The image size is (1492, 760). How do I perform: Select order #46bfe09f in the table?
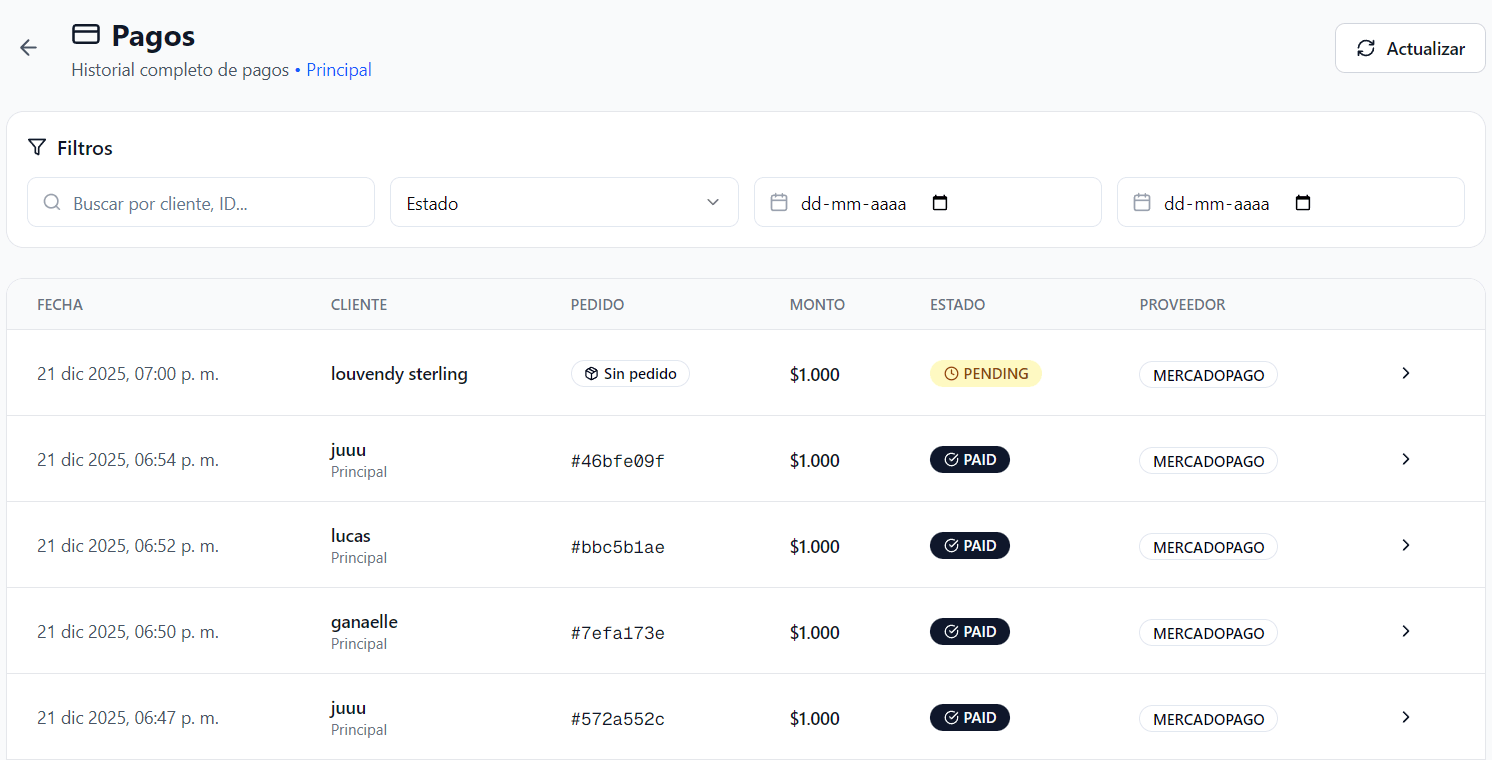click(617, 461)
